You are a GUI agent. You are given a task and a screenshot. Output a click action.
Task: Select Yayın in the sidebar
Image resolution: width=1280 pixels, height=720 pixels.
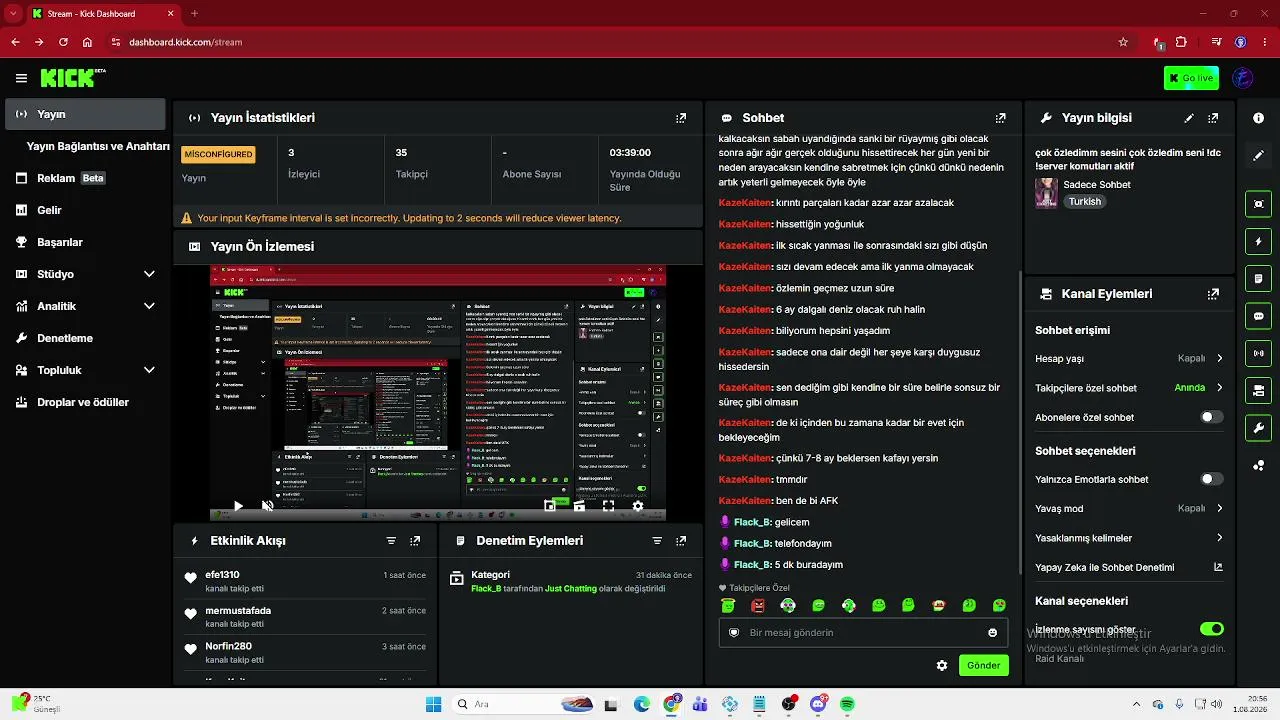(85, 114)
